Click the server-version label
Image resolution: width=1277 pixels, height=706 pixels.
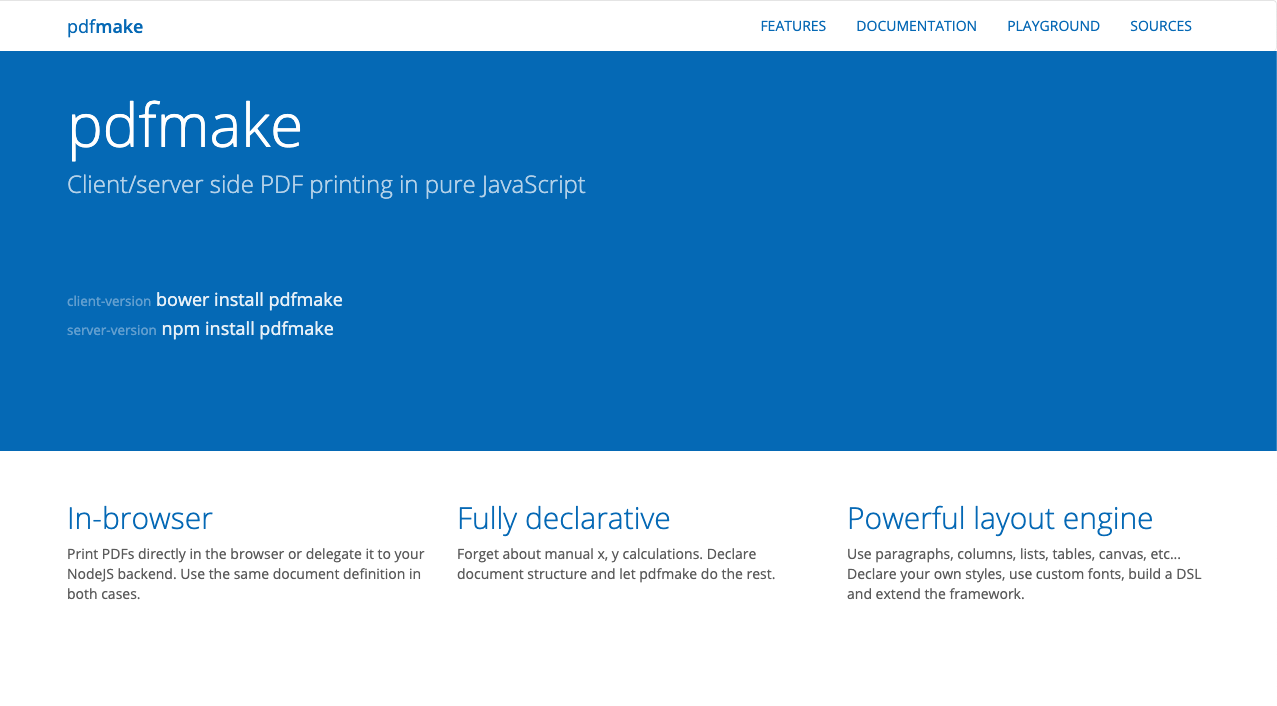coord(111,330)
